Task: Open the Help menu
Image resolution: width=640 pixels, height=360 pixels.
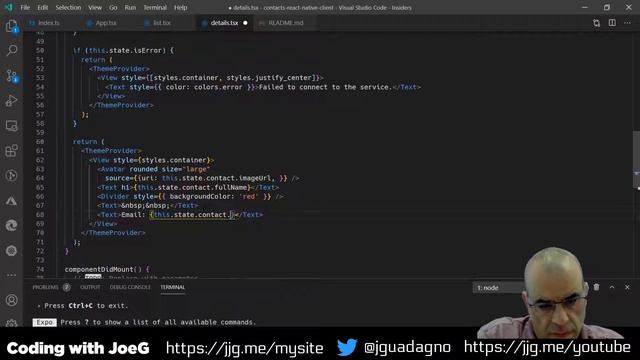Action: coord(180,8)
